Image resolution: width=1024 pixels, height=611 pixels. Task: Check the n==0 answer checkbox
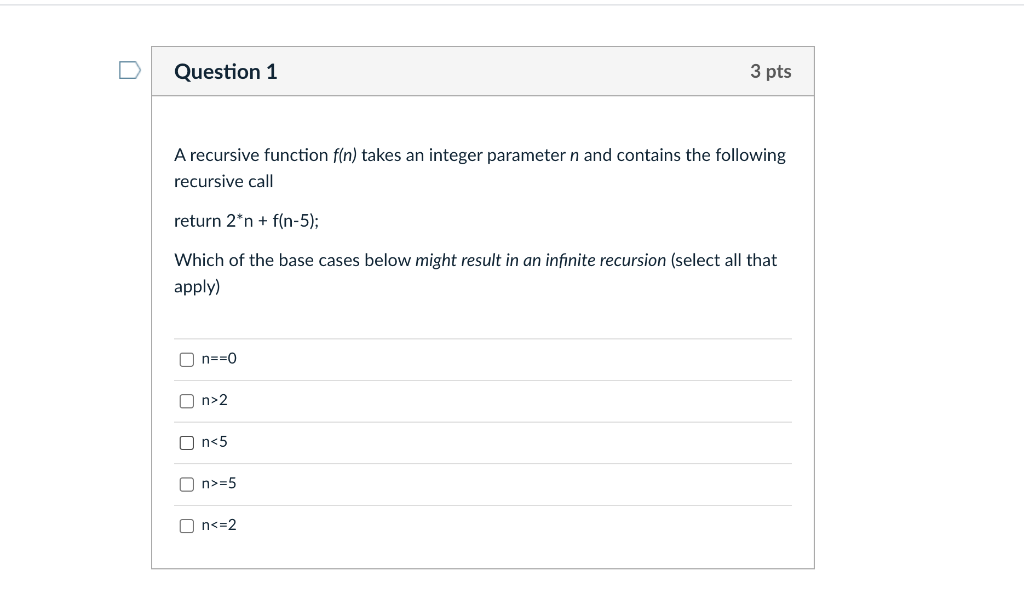click(x=186, y=359)
